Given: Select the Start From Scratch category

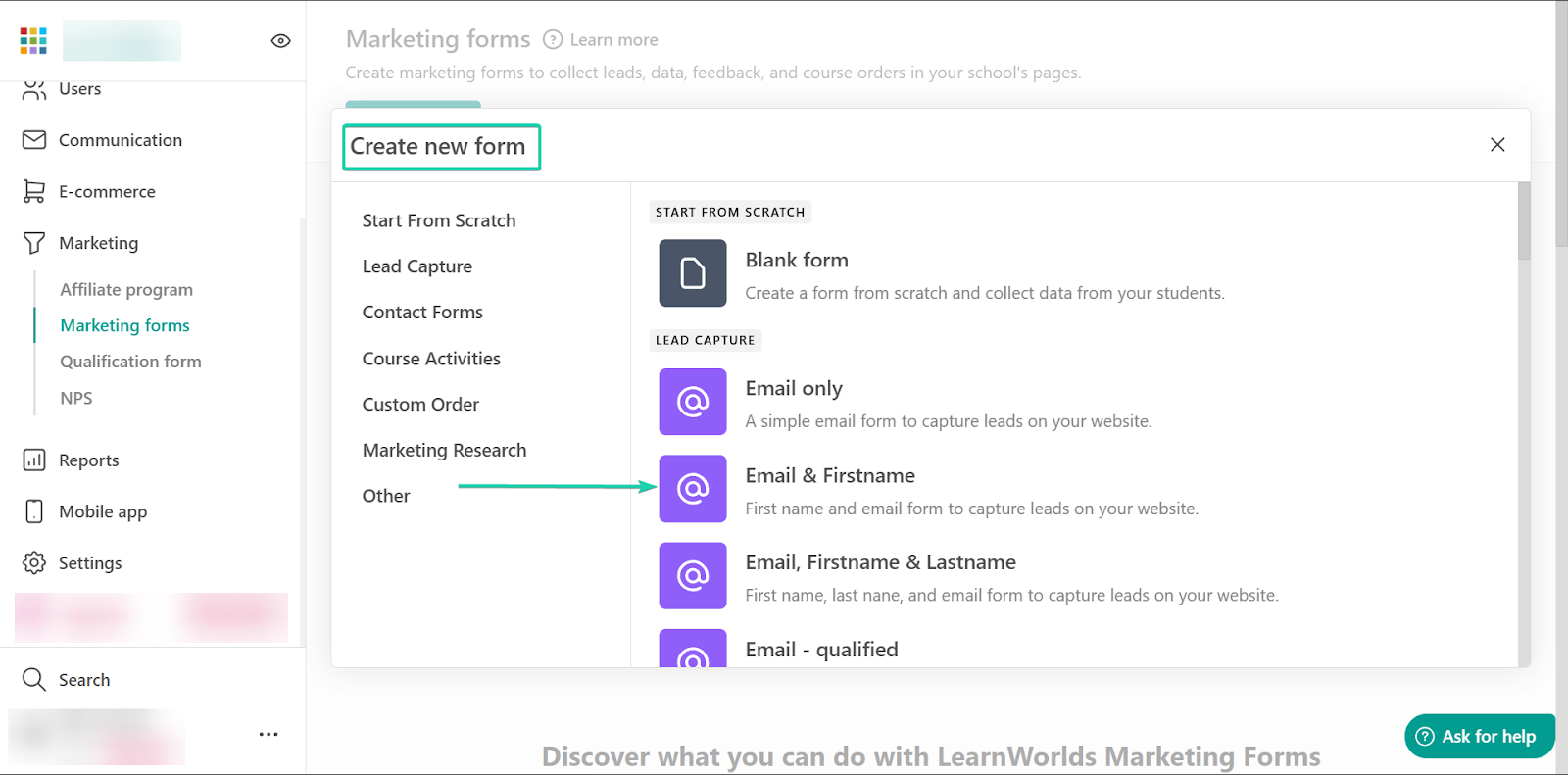Looking at the screenshot, I should coord(439,220).
